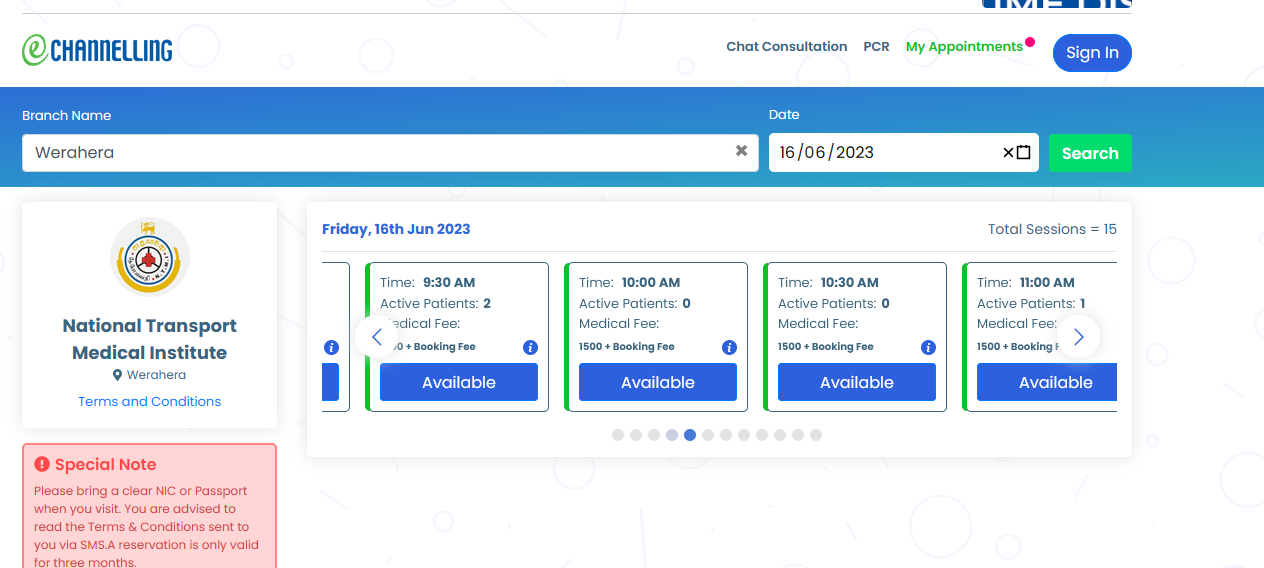Book the 11:00 AM Available session
This screenshot has height=568, width=1264.
(1047, 382)
